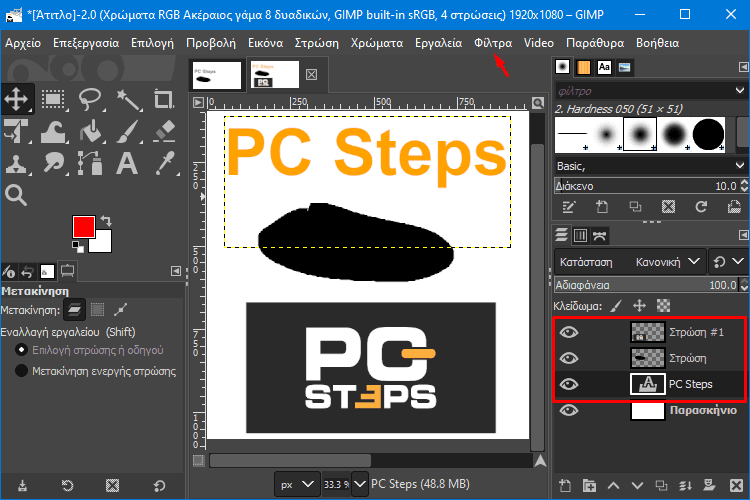Create a new layer

click(565, 486)
